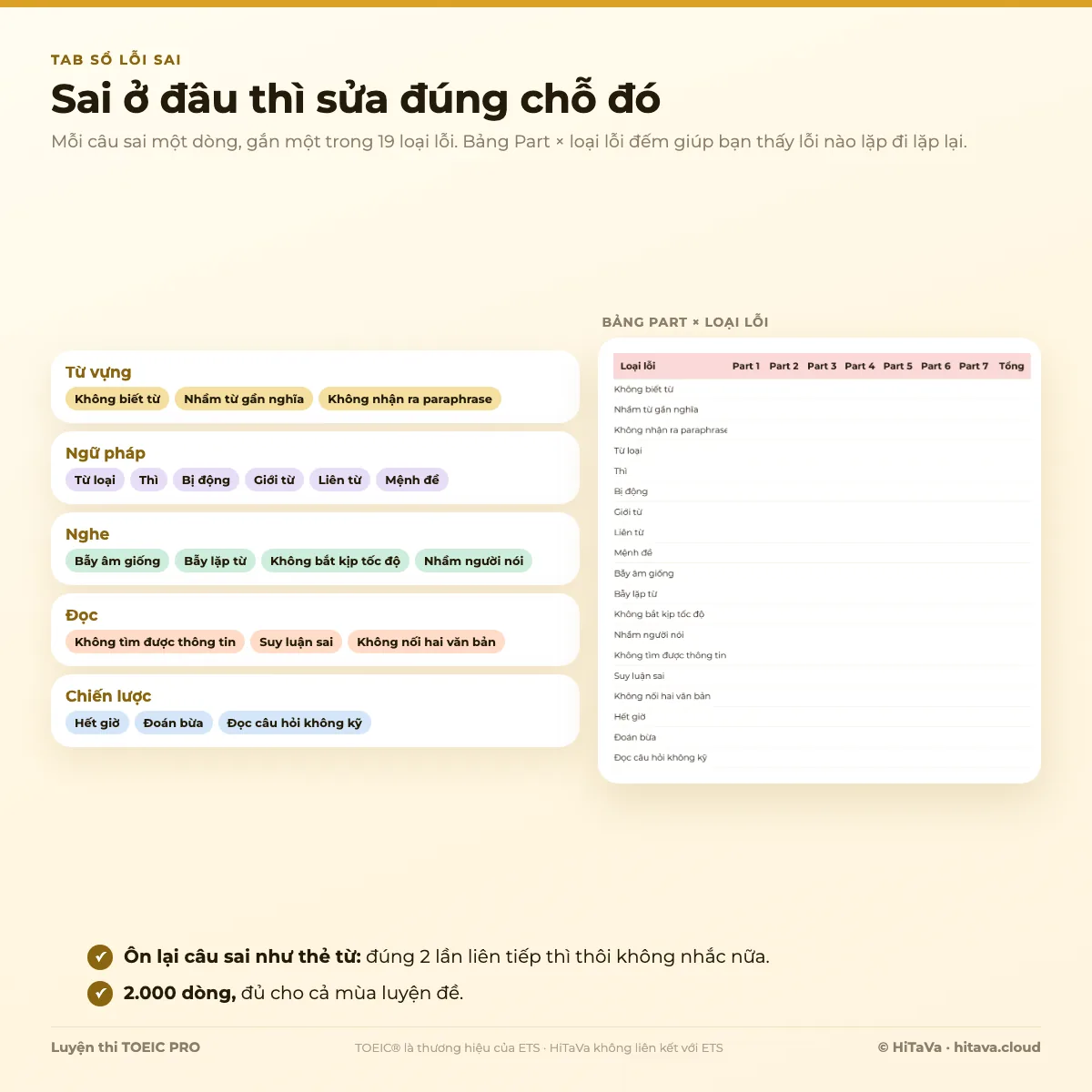Select table row "Không nối hai văn bản"

coord(822,696)
